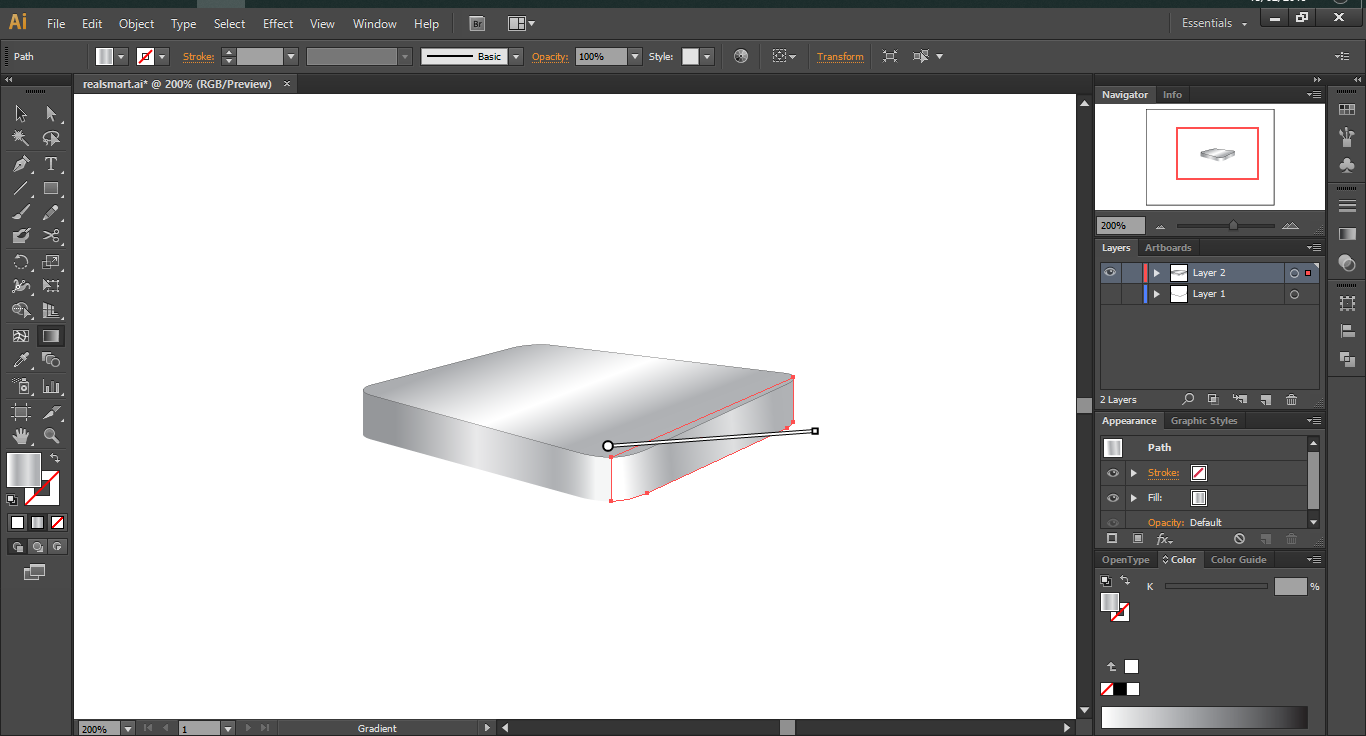The image size is (1366, 736).
Task: Select the Pen tool
Action: [21, 164]
